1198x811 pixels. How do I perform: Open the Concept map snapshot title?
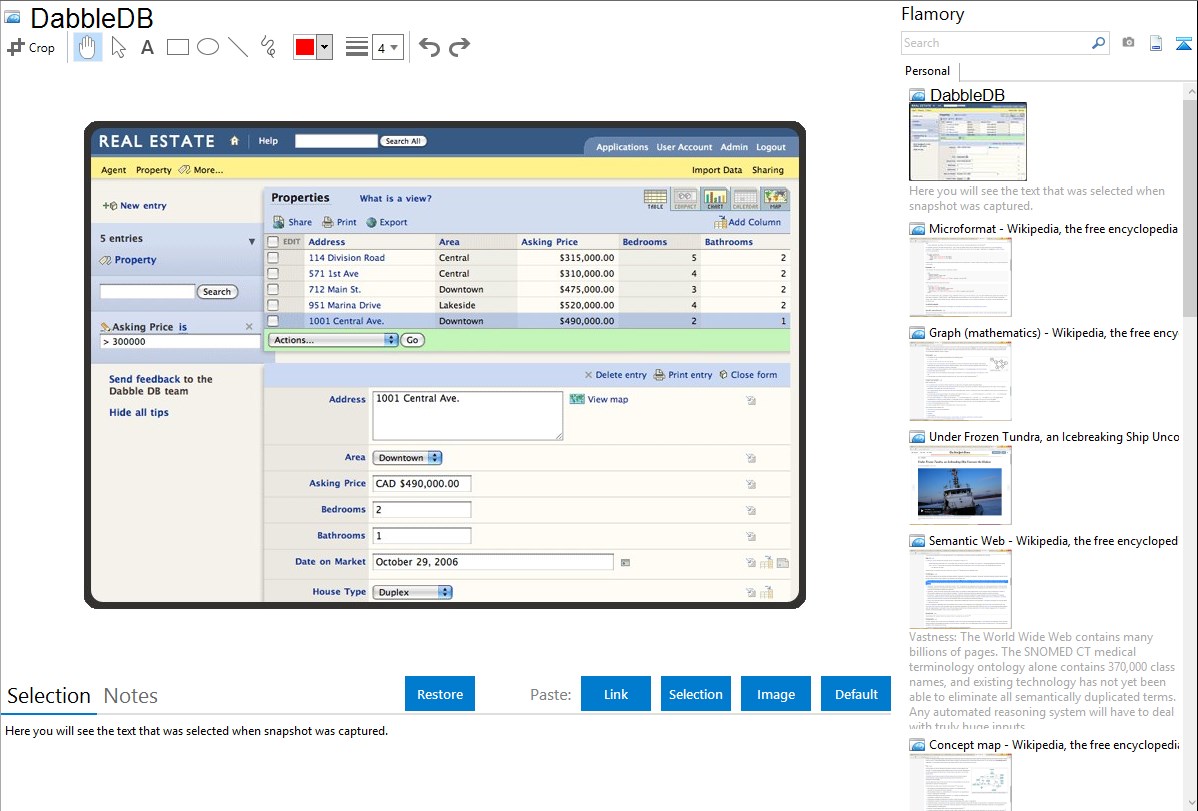[1053, 744]
